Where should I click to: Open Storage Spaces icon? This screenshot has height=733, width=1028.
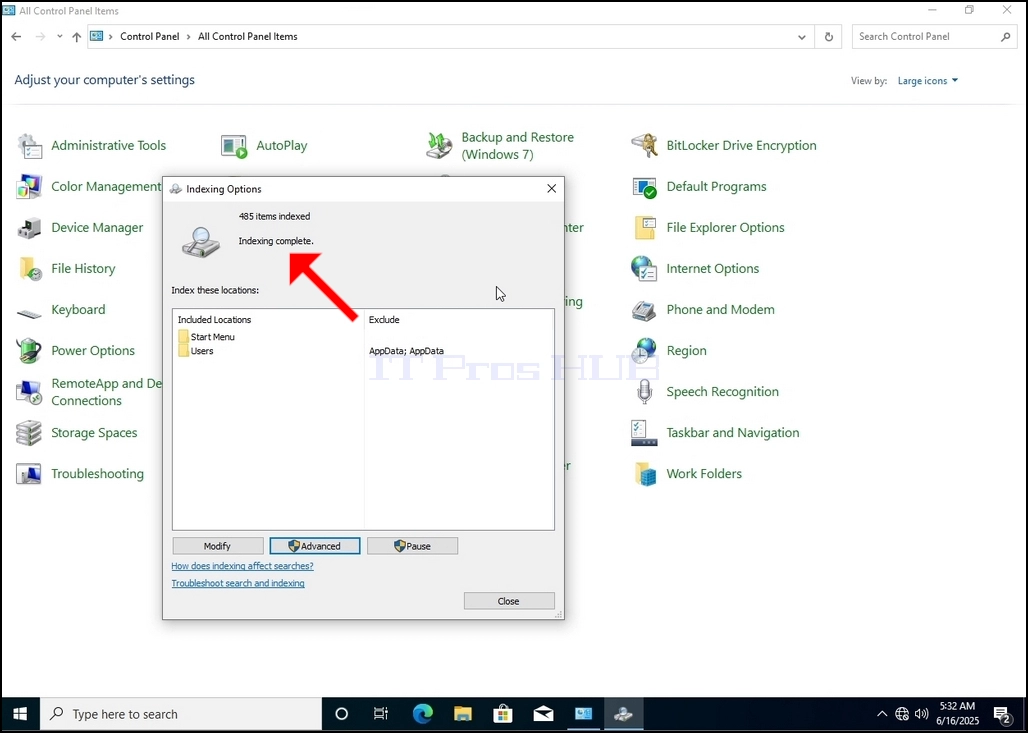pyautogui.click(x=30, y=433)
